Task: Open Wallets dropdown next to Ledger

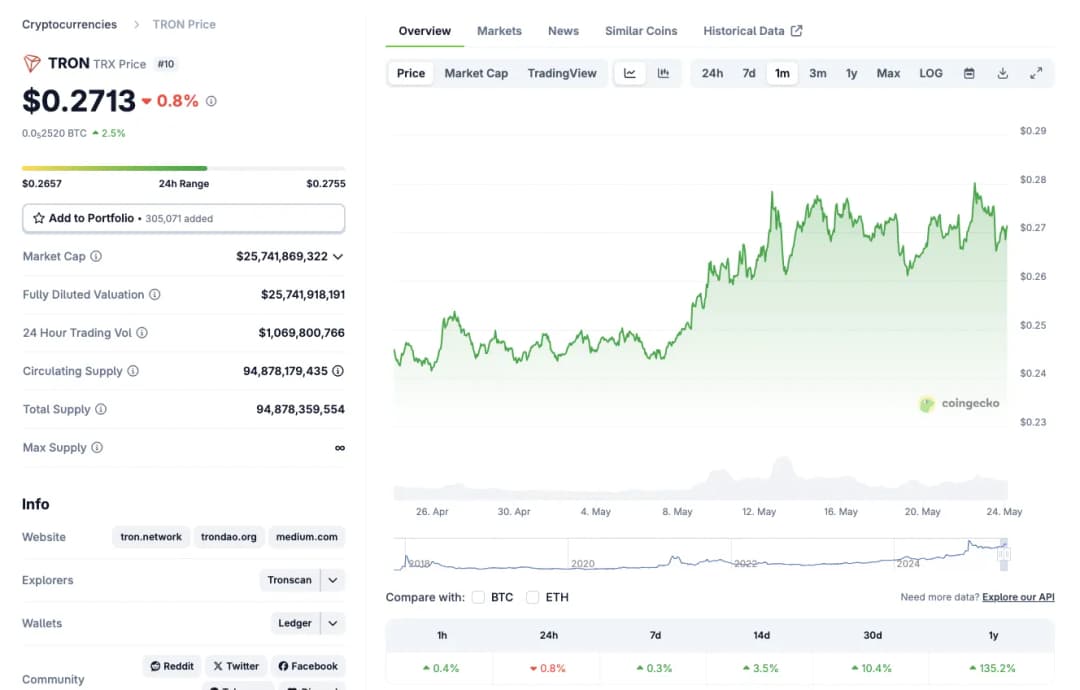Action: tap(333, 623)
